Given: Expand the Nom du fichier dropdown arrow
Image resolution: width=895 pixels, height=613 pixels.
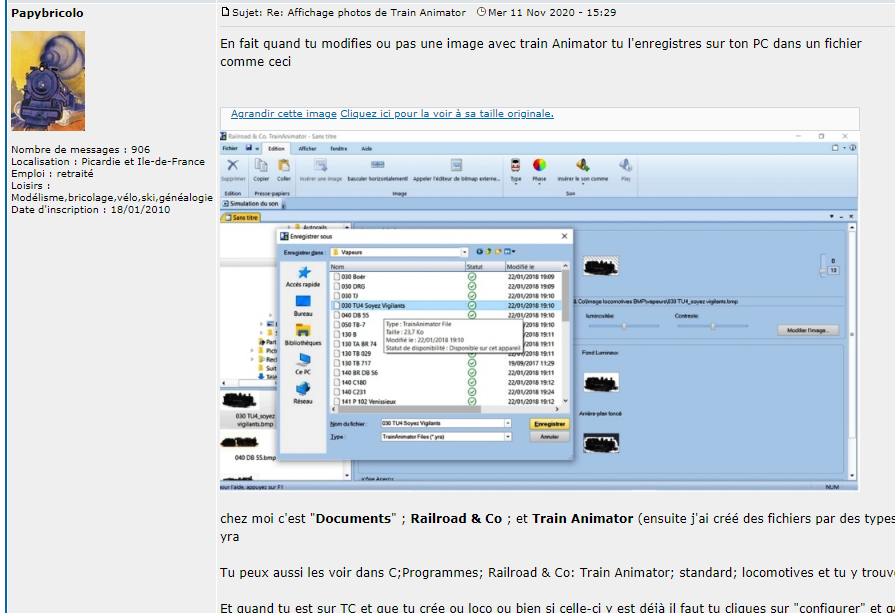Looking at the screenshot, I should coord(507,424).
